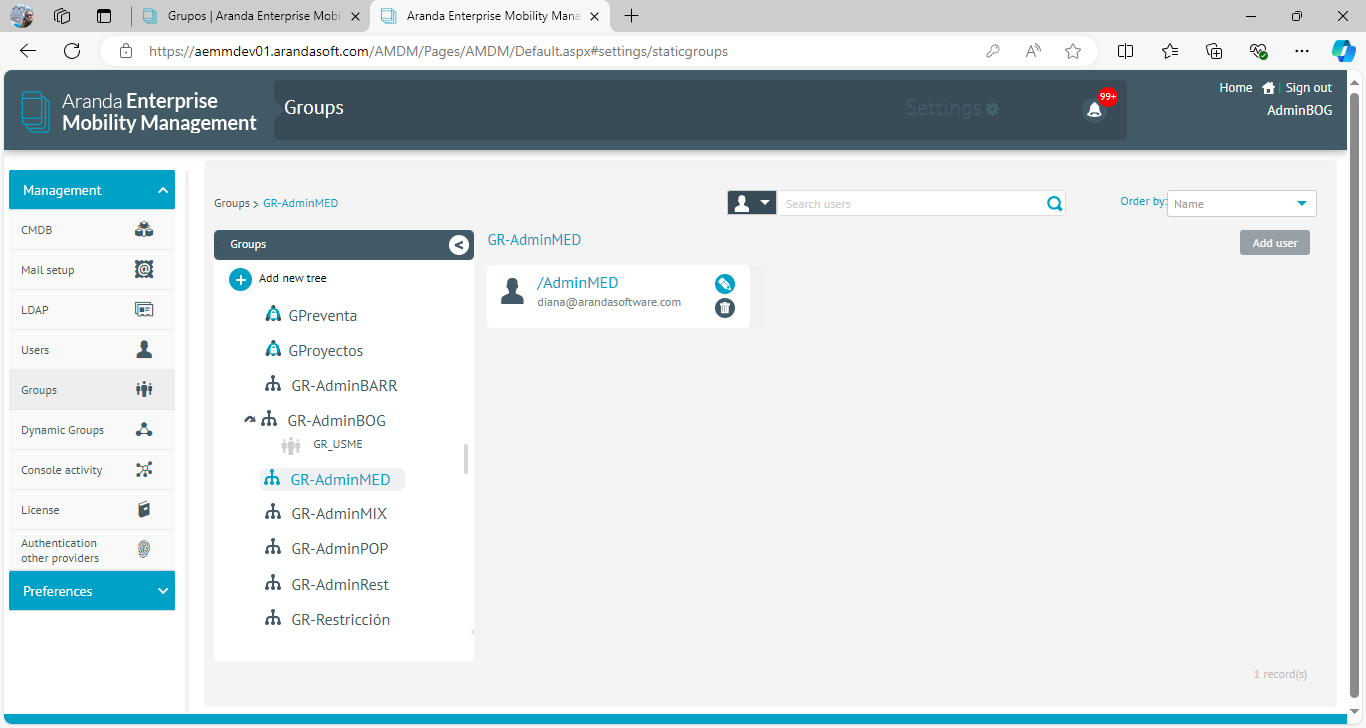The width and height of the screenshot is (1366, 728).
Task: Click the Users person icon in the sidebar
Action: click(x=144, y=350)
